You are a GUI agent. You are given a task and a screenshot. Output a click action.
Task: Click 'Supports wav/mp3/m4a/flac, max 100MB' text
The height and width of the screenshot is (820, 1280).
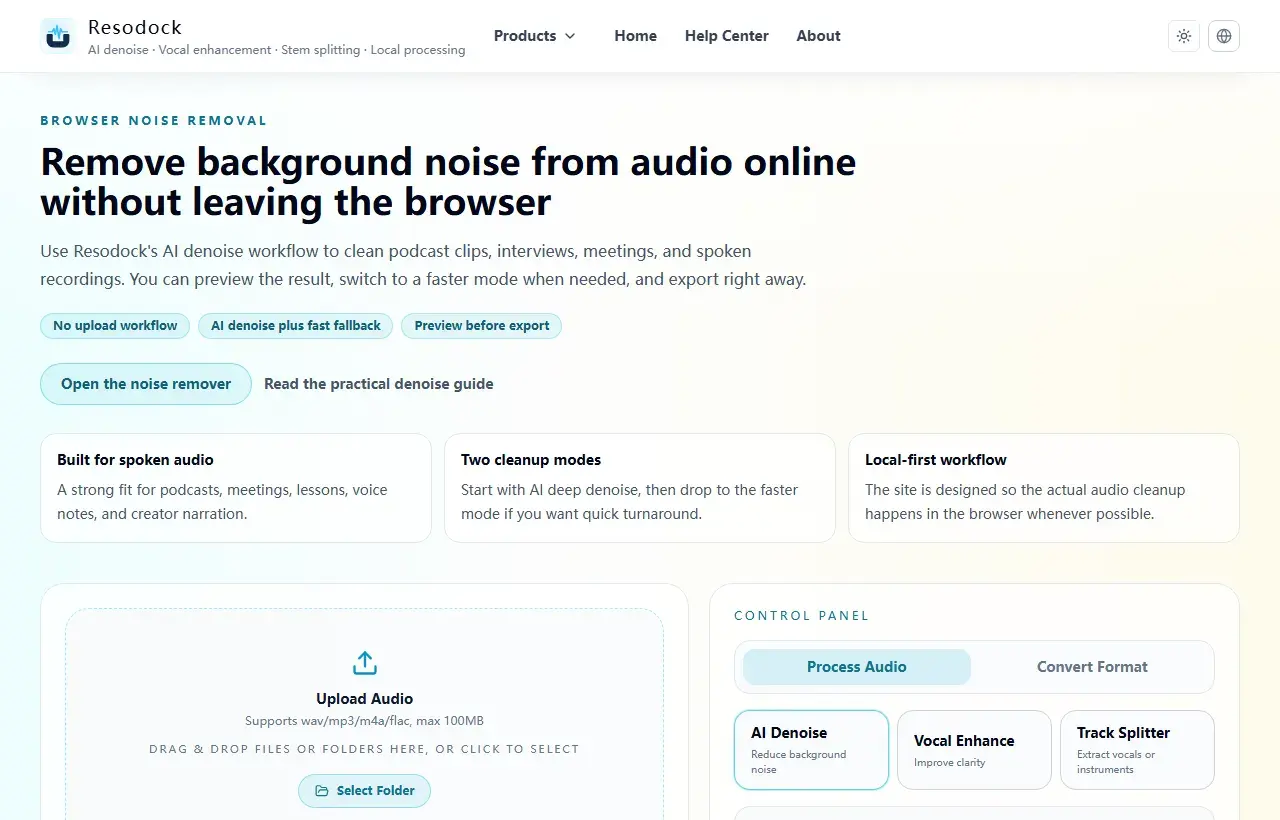(364, 721)
